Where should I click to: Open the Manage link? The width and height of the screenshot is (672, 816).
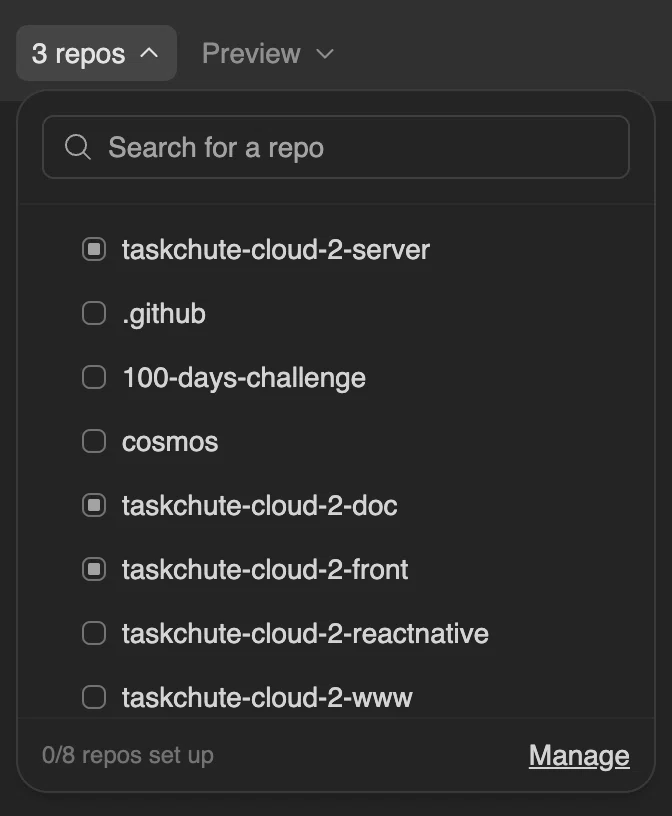[579, 756]
